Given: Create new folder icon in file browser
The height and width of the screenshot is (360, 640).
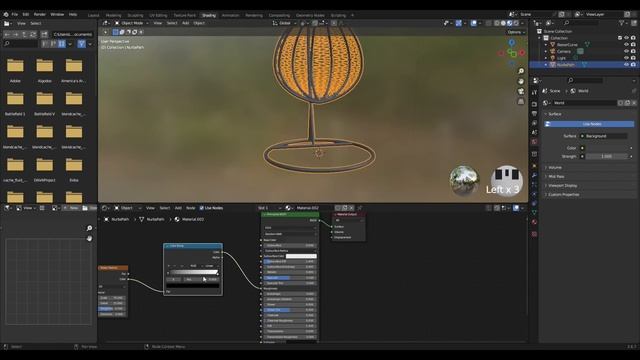Looking at the screenshot, I should [x=44, y=35].
